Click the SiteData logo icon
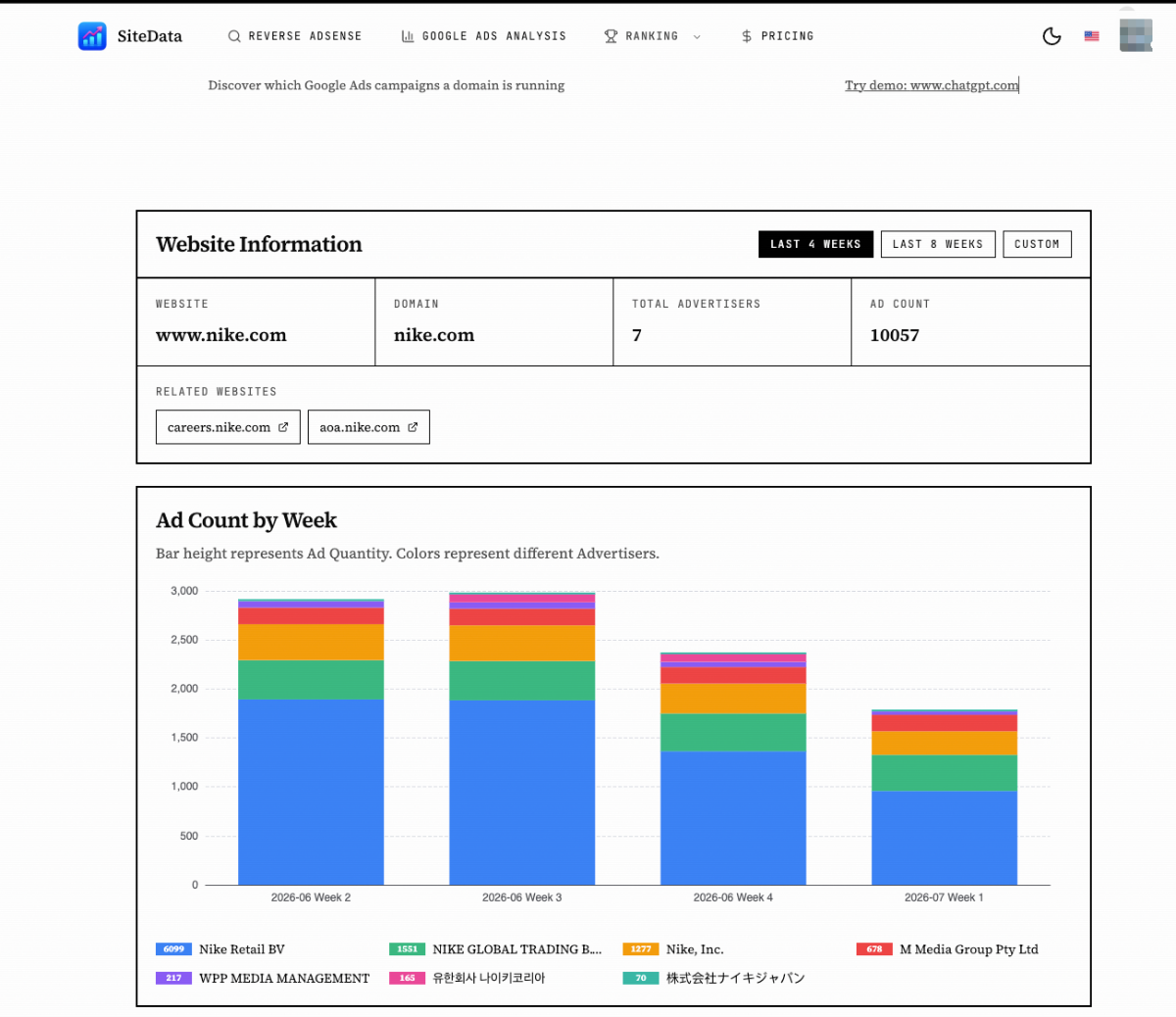 [92, 36]
